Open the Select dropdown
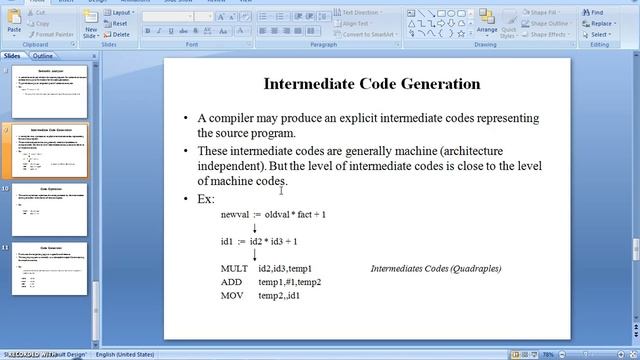This screenshot has height=360, width=640. click(597, 35)
